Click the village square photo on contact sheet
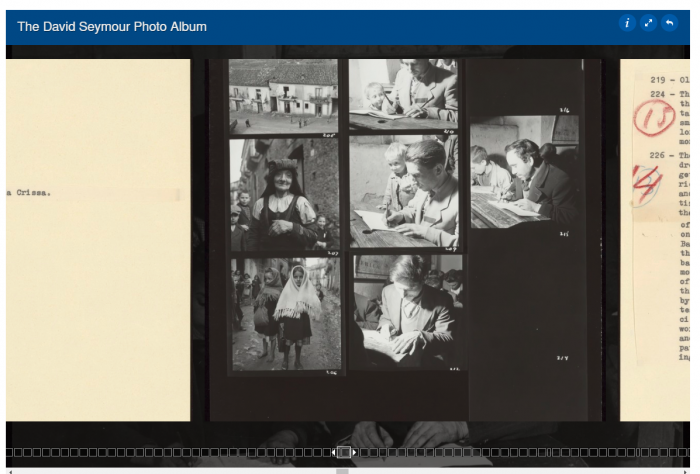This screenshot has width=700, height=474. click(x=283, y=96)
